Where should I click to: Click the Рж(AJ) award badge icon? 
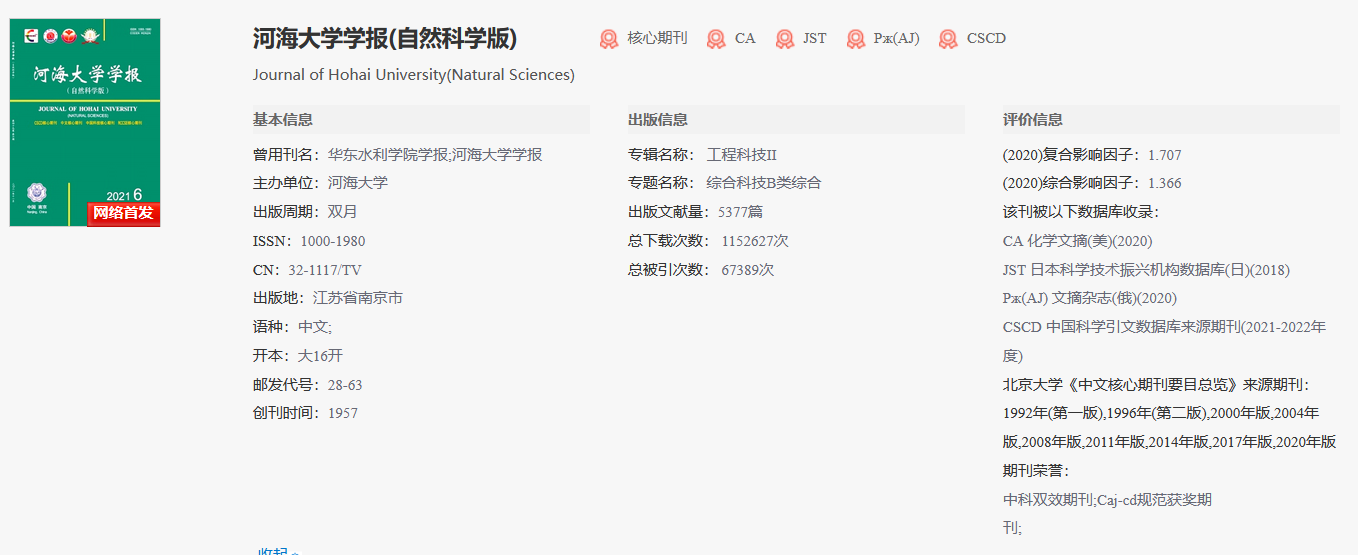(855, 39)
